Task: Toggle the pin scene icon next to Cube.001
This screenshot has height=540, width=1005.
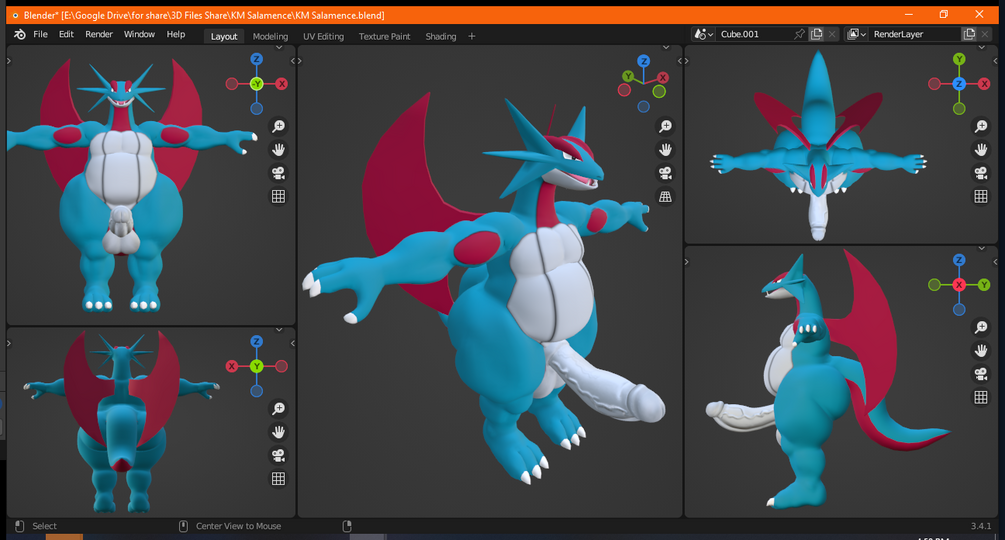Action: 799,34
